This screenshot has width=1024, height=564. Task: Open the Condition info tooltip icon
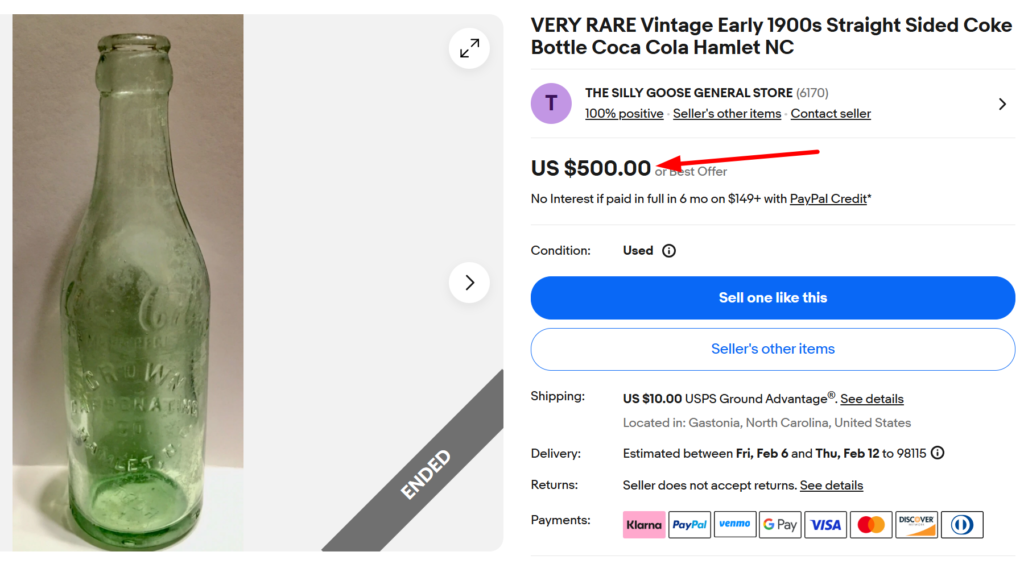pyautogui.click(x=669, y=251)
